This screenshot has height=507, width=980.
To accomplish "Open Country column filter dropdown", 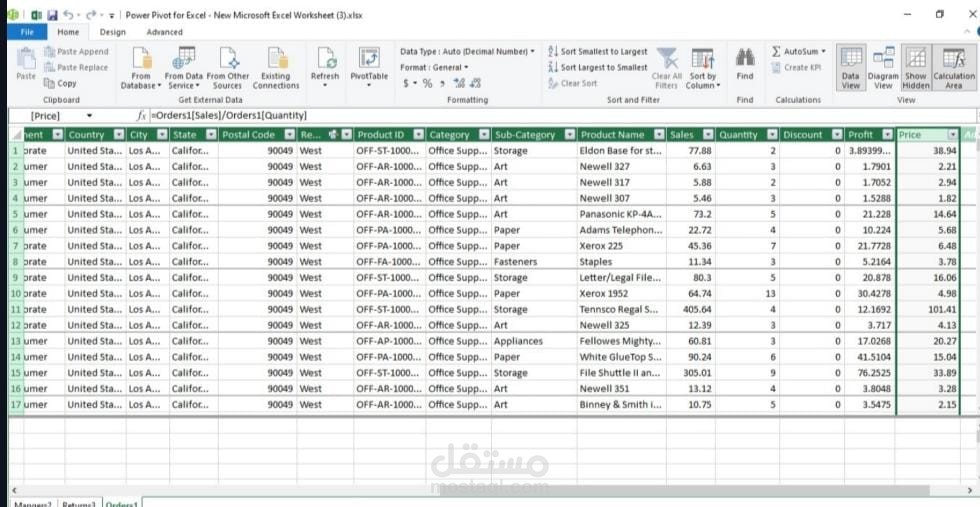I will tap(118, 135).
